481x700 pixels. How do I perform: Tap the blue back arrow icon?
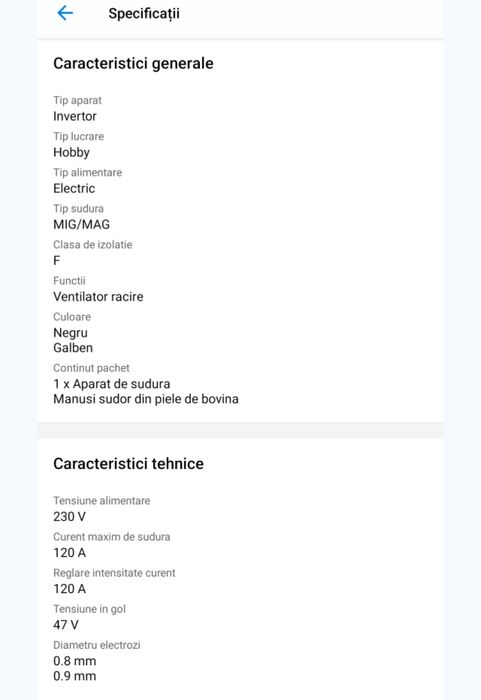[65, 13]
